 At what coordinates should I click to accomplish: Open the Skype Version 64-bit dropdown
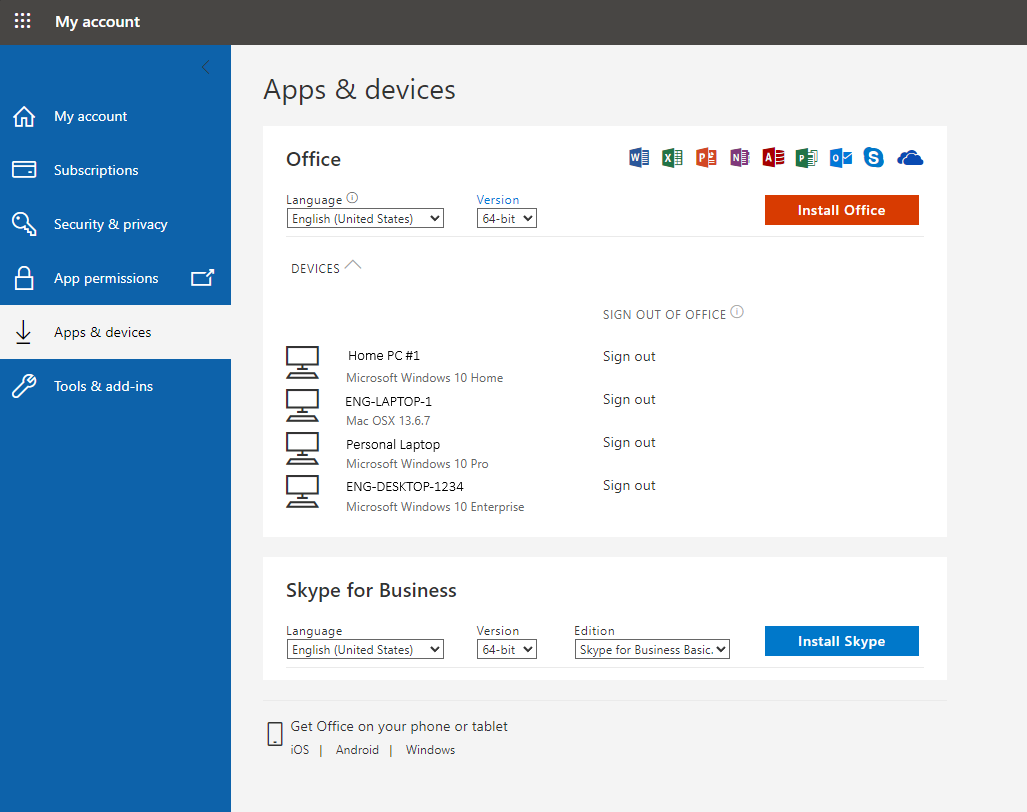(507, 649)
